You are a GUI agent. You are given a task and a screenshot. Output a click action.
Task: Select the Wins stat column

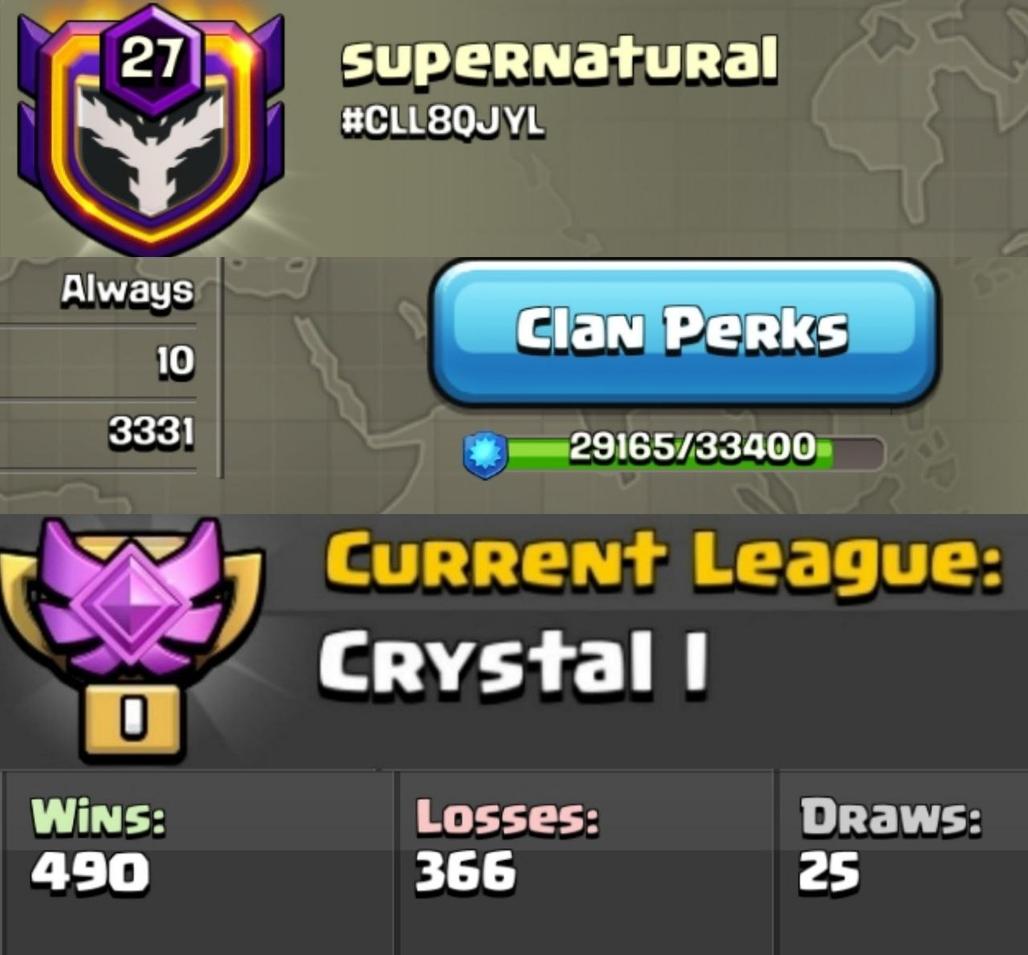tap(199, 862)
